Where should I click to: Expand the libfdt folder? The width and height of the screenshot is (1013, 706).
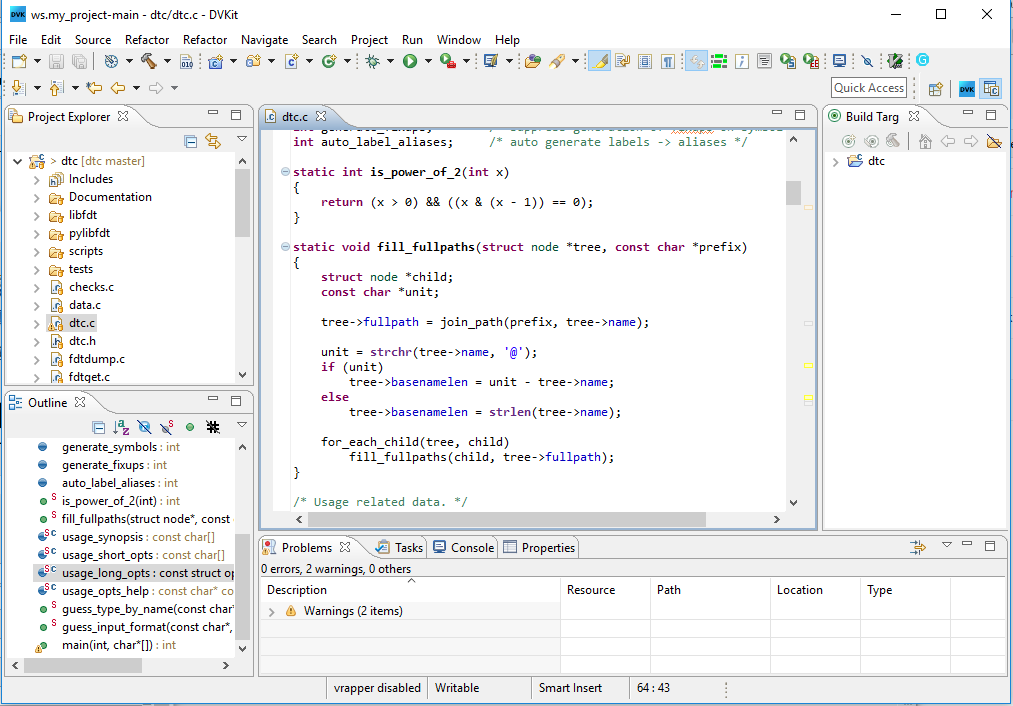pyautogui.click(x=37, y=216)
